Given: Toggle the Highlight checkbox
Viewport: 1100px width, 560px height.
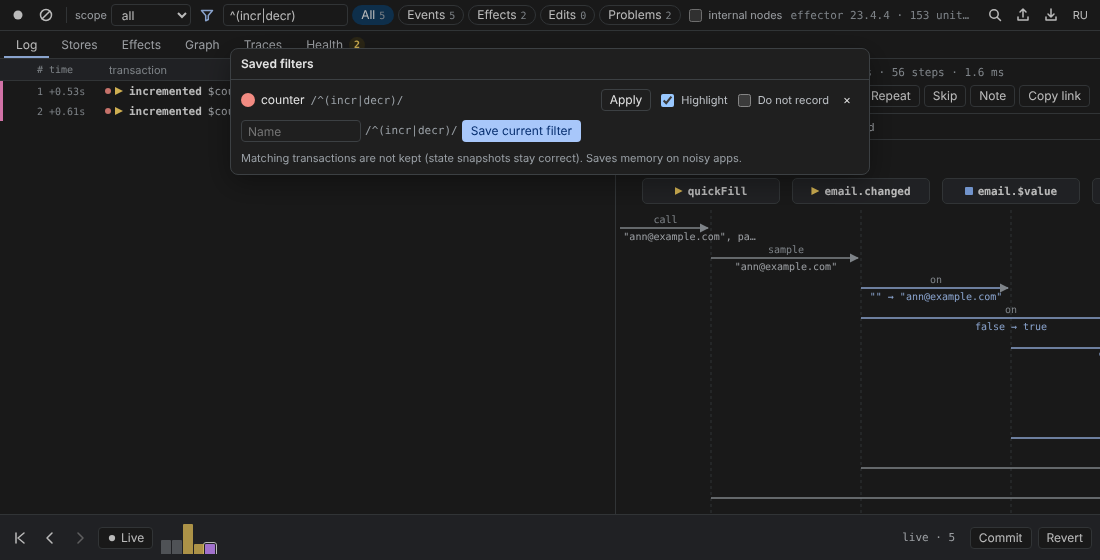Looking at the screenshot, I should click(x=667, y=100).
